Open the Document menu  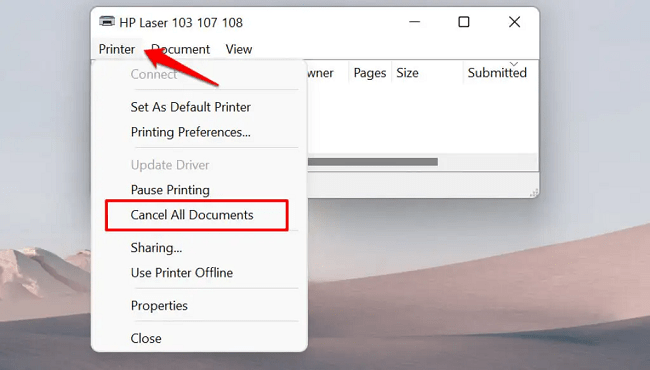tap(181, 49)
